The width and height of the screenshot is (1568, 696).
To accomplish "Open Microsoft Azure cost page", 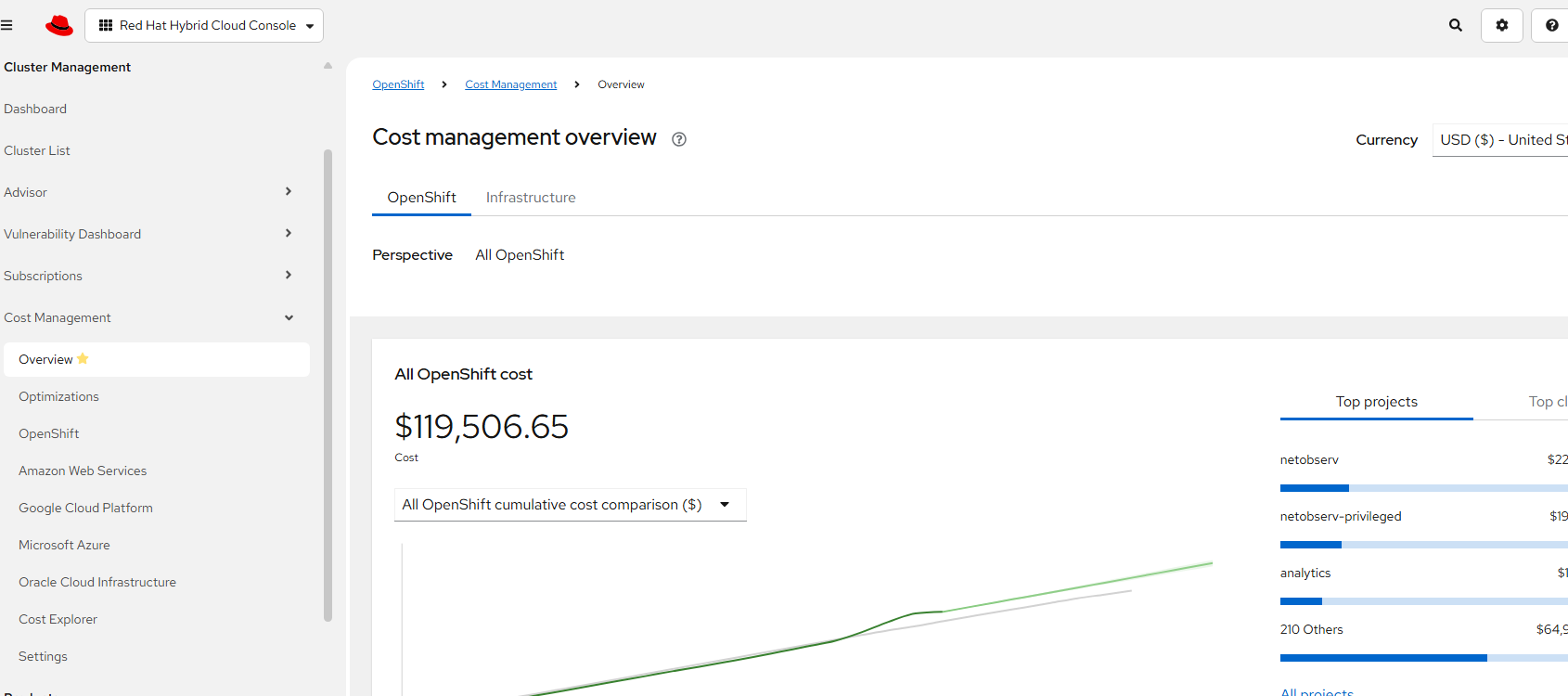I will (64, 545).
